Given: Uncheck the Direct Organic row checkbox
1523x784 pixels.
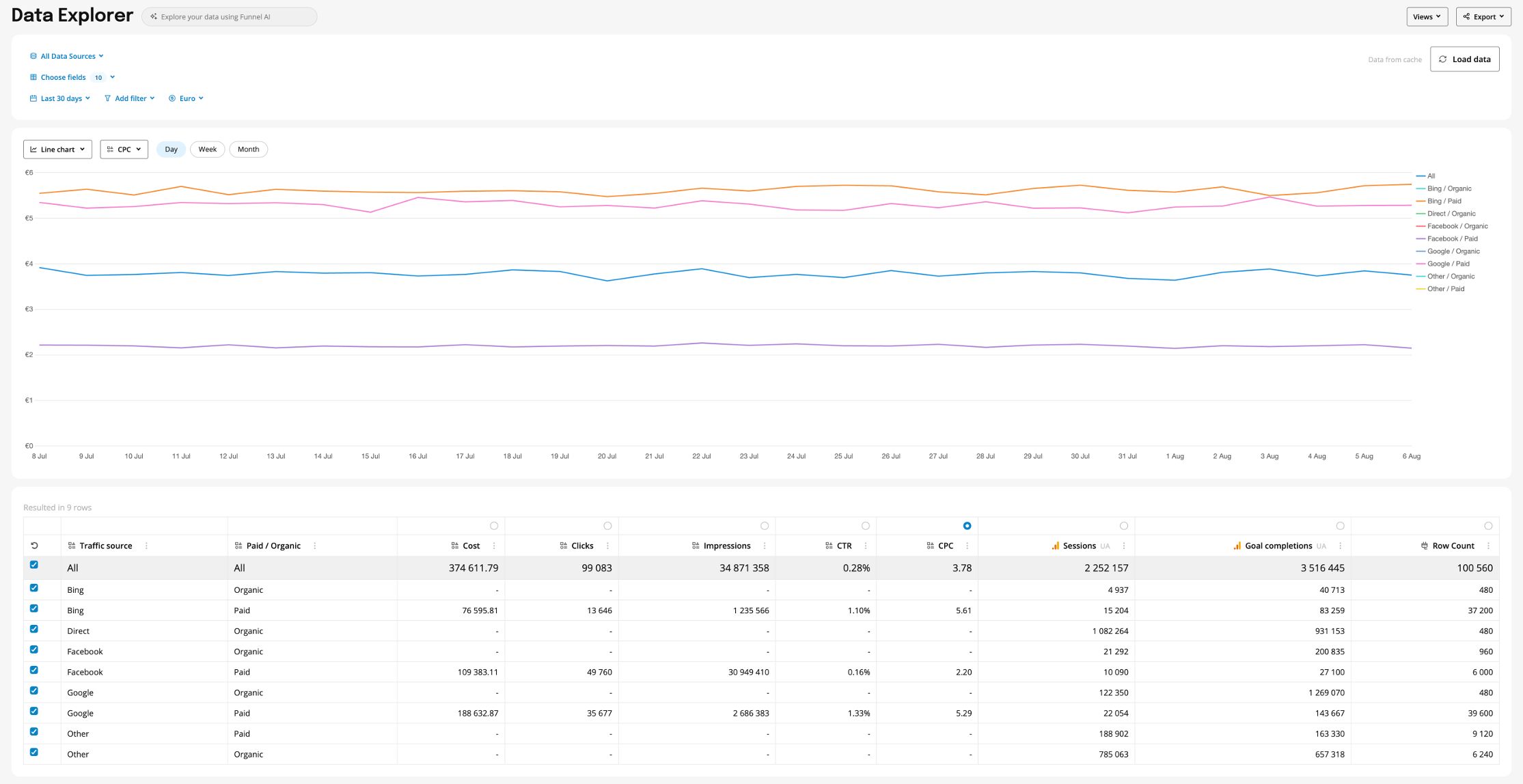Looking at the screenshot, I should (34, 629).
